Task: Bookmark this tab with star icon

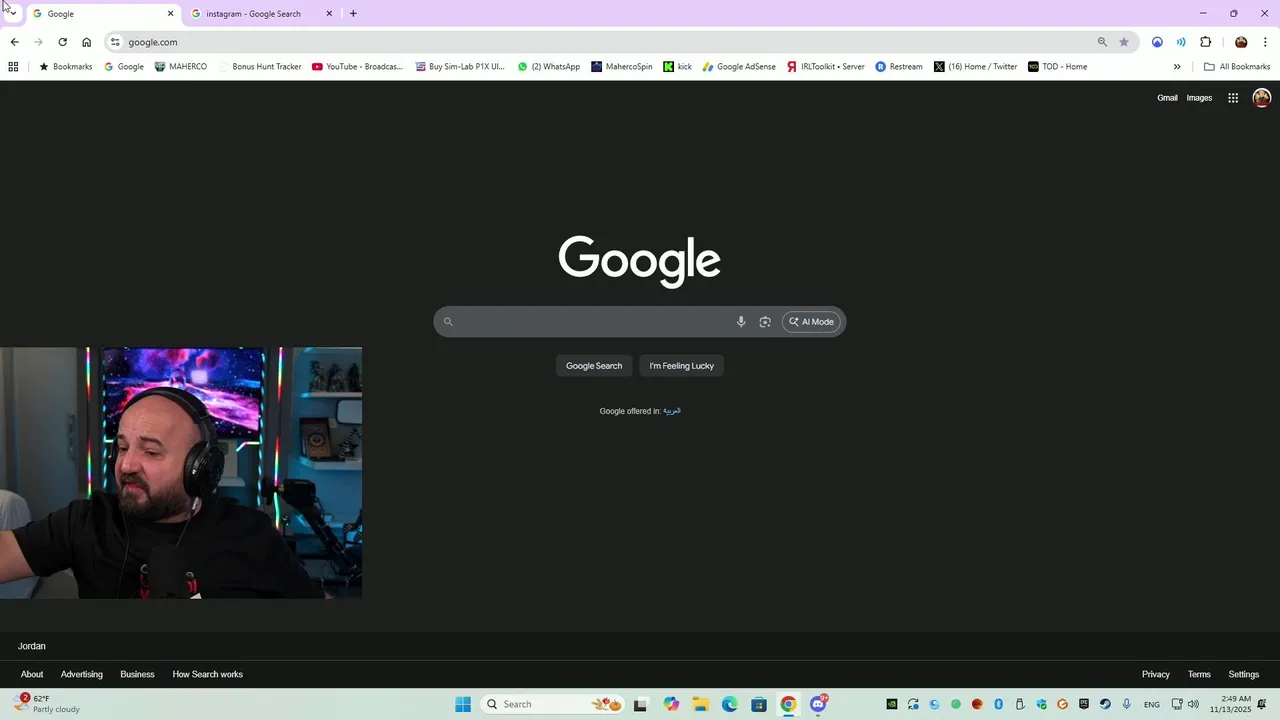Action: point(1124,42)
